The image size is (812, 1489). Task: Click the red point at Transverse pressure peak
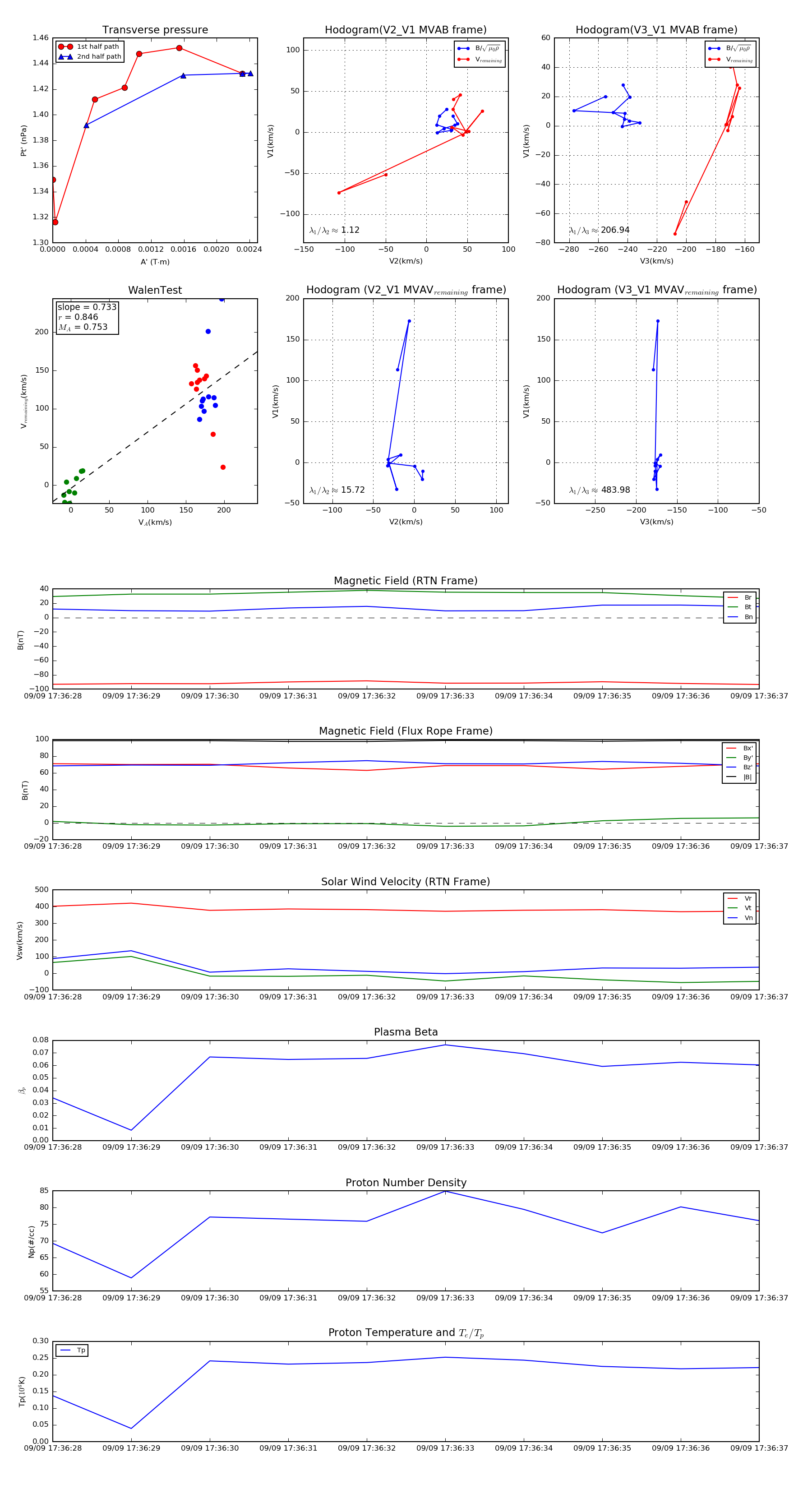pos(179,48)
